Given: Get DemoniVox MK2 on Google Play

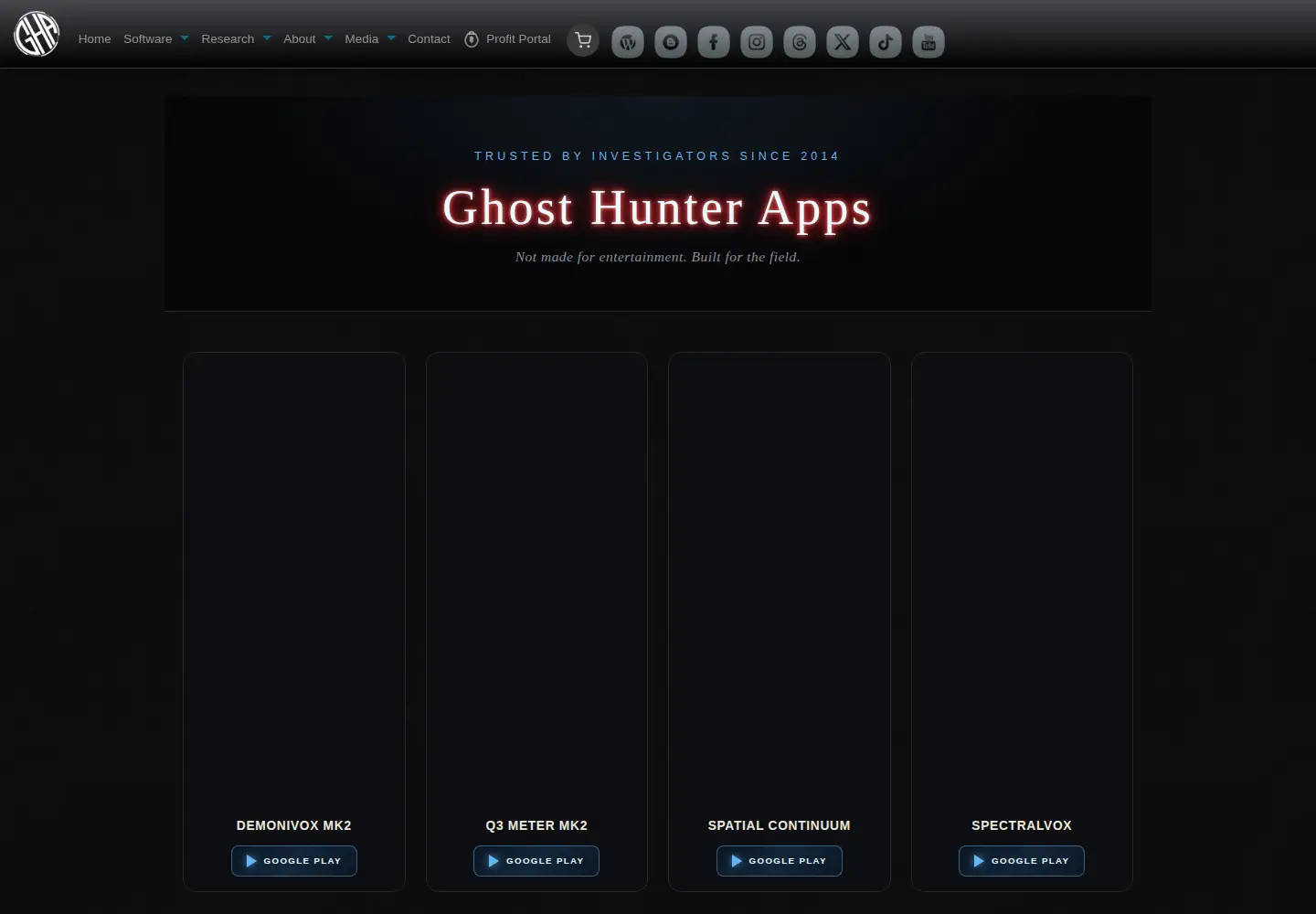Looking at the screenshot, I should point(294,861).
